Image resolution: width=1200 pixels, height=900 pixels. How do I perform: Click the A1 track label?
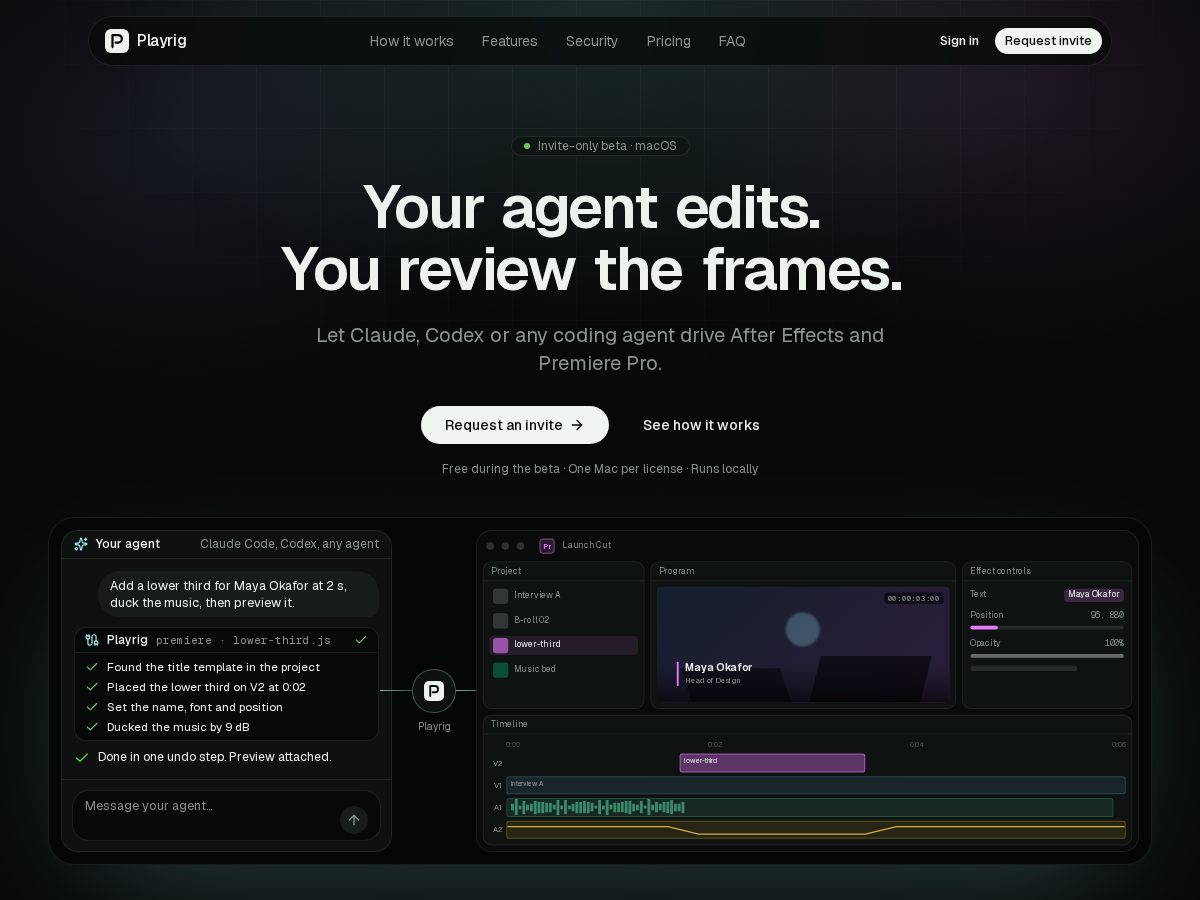pyautogui.click(x=497, y=807)
